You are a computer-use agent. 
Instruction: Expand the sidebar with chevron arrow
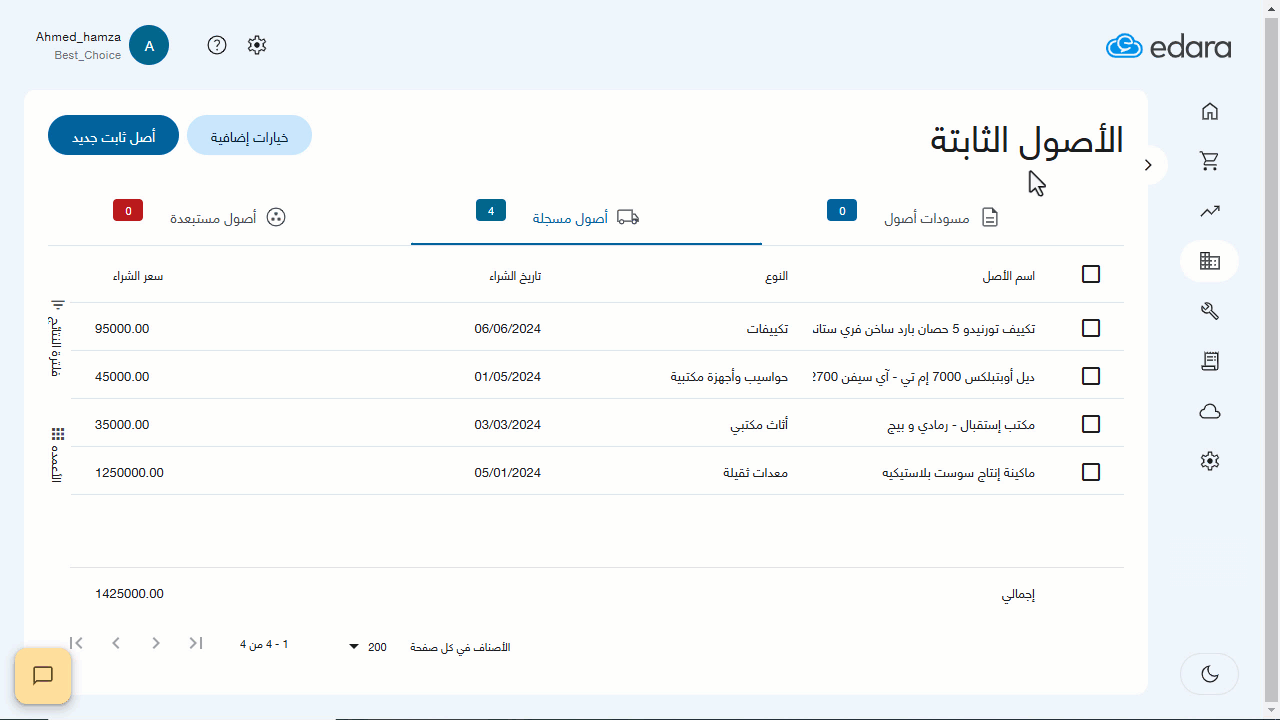[x=1149, y=165]
